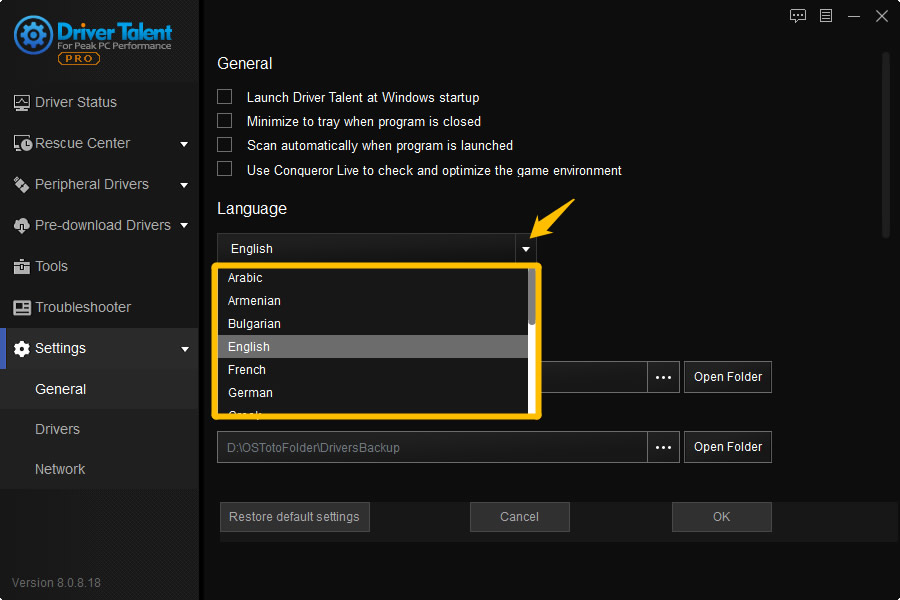Click the Settings gear icon in sidebar
Viewport: 900px width, 600px height.
[22, 349]
